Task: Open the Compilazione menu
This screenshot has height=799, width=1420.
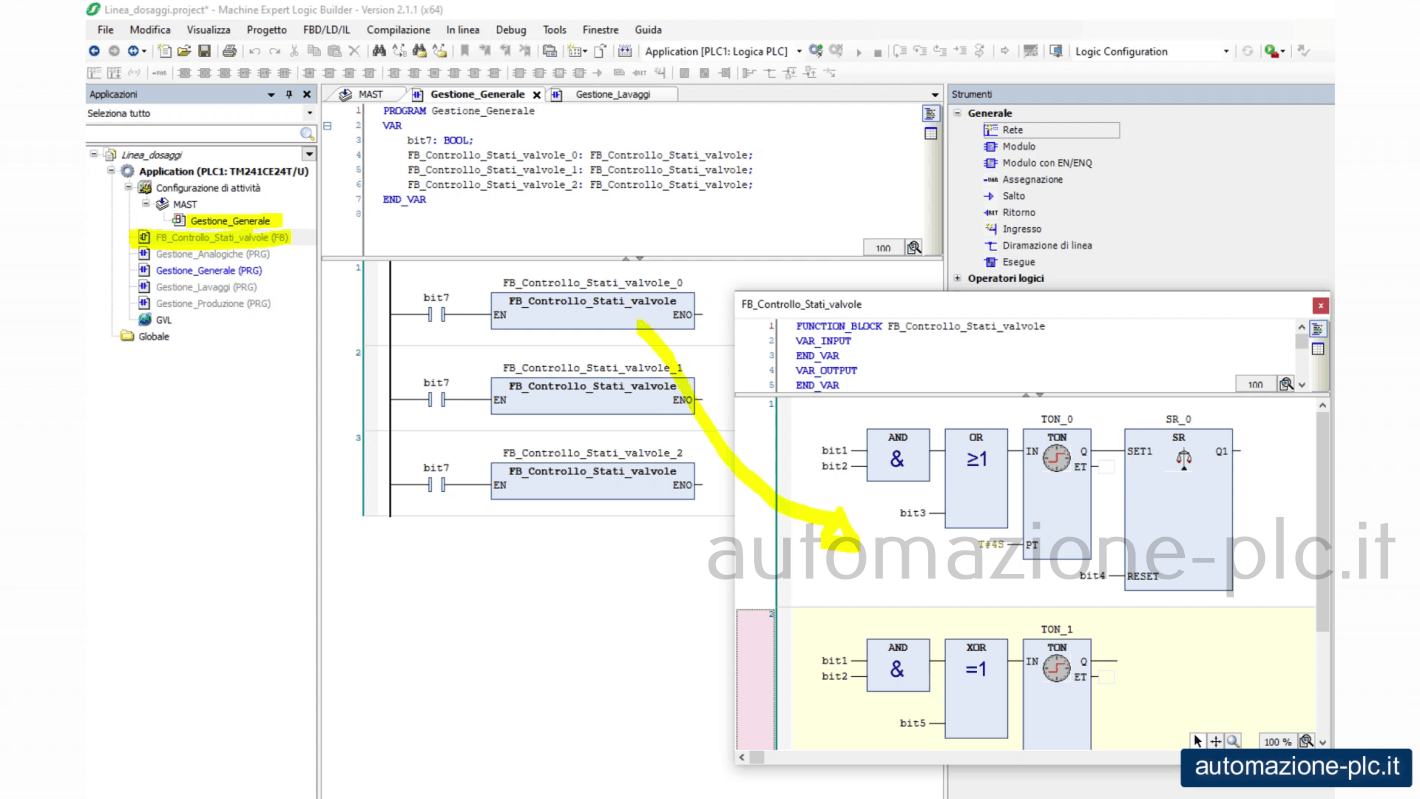Action: pos(398,30)
